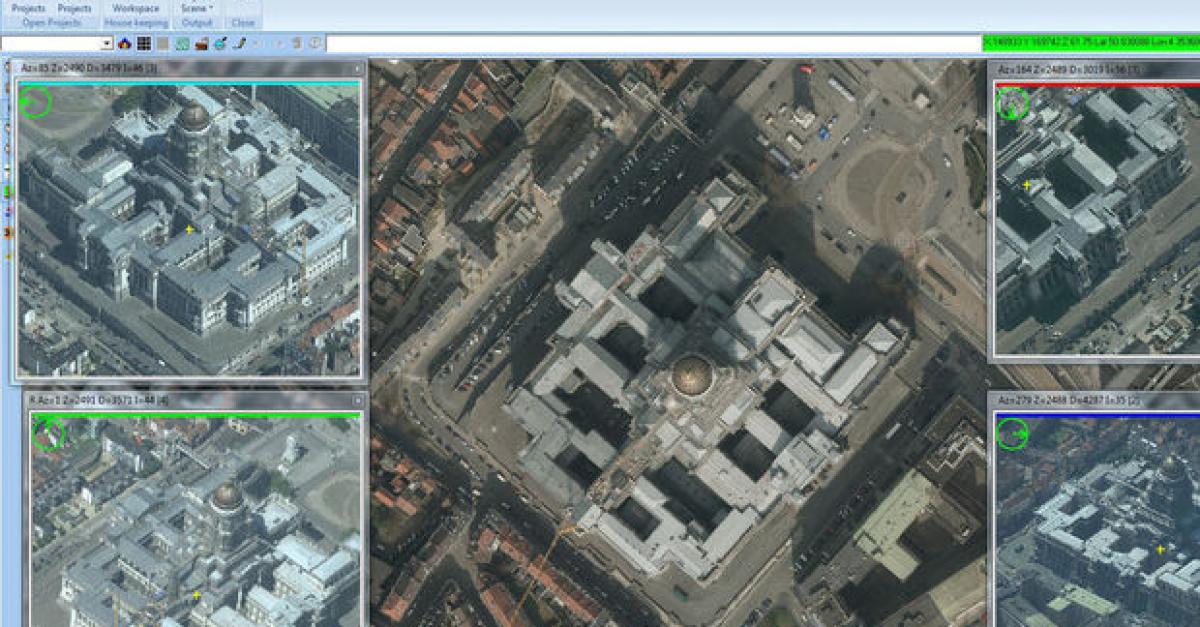This screenshot has width=1200, height=627.
Task: Click the green coordinate readout bar
Action: [1091, 43]
